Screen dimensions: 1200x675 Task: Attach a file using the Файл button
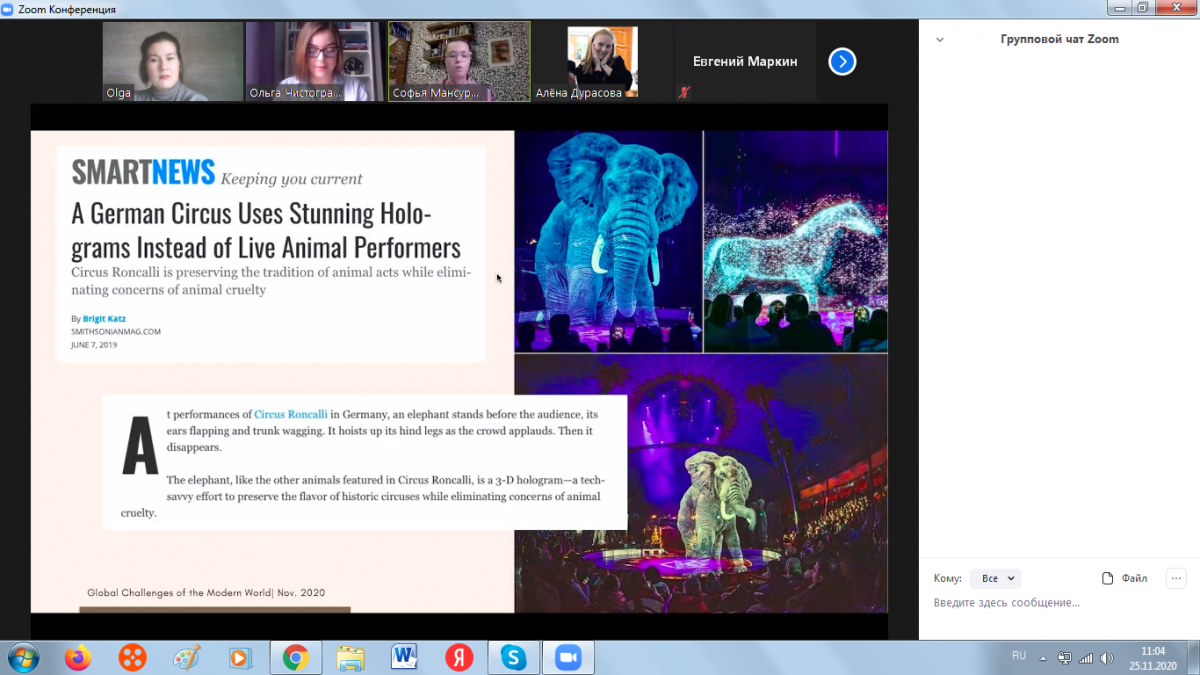tap(1124, 578)
